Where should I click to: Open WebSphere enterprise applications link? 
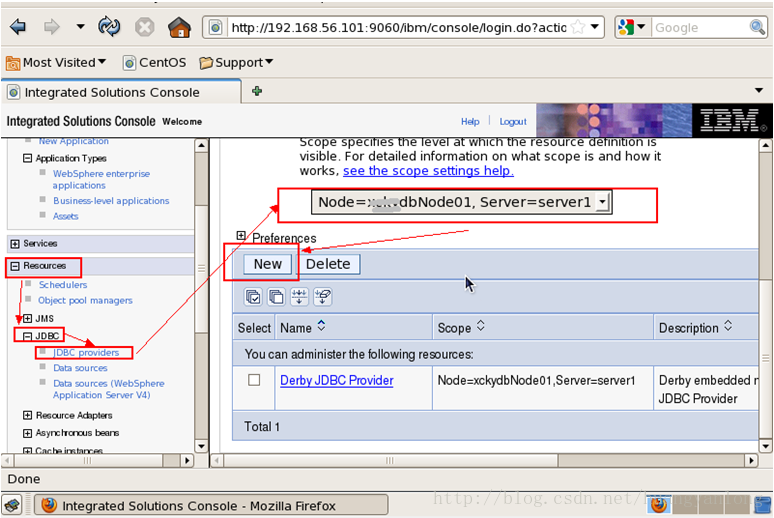101,179
